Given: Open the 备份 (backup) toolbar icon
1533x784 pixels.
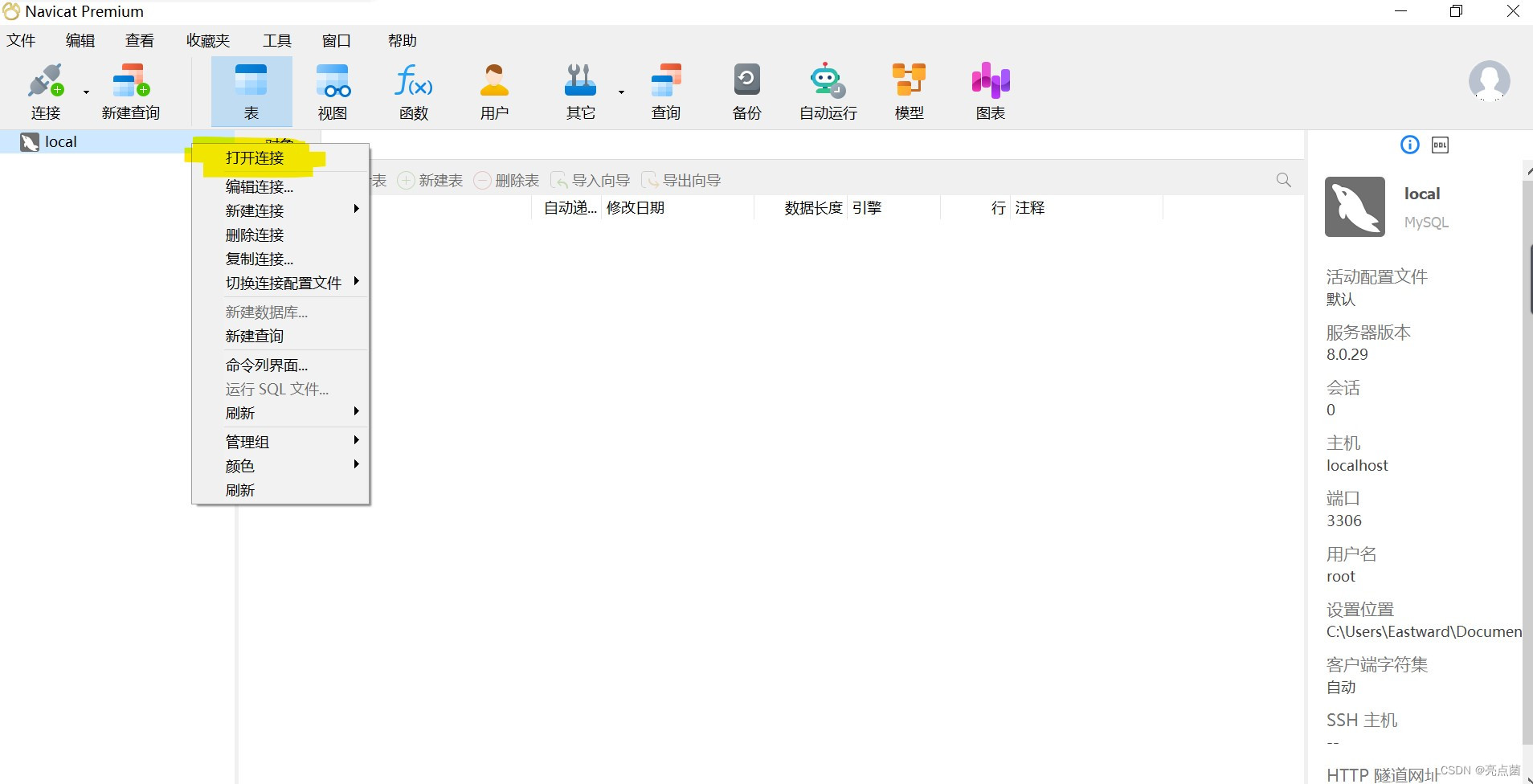Looking at the screenshot, I should (746, 91).
